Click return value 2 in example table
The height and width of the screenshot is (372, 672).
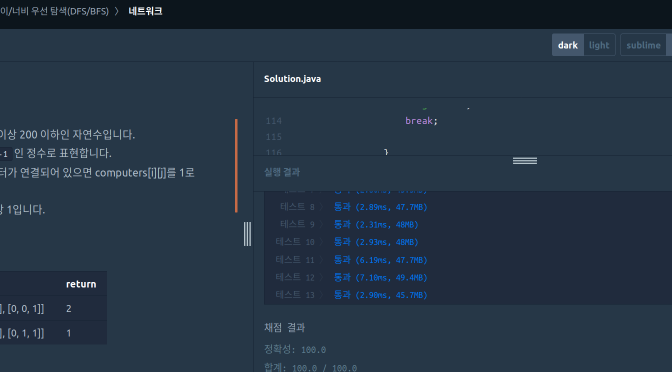coord(69,309)
